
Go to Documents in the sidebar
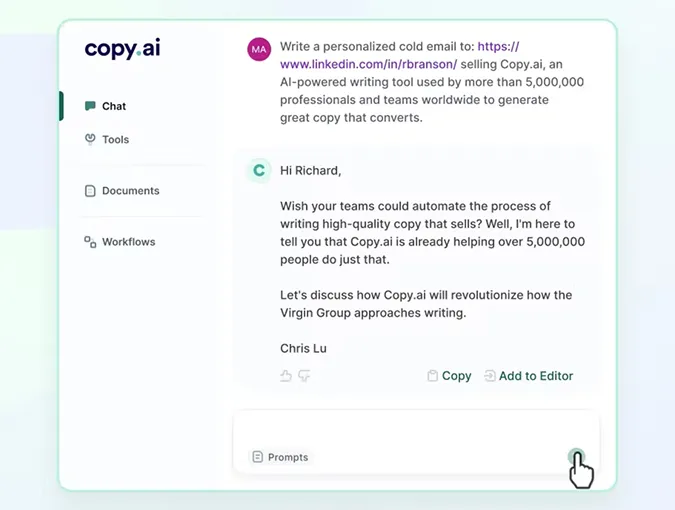tap(130, 191)
